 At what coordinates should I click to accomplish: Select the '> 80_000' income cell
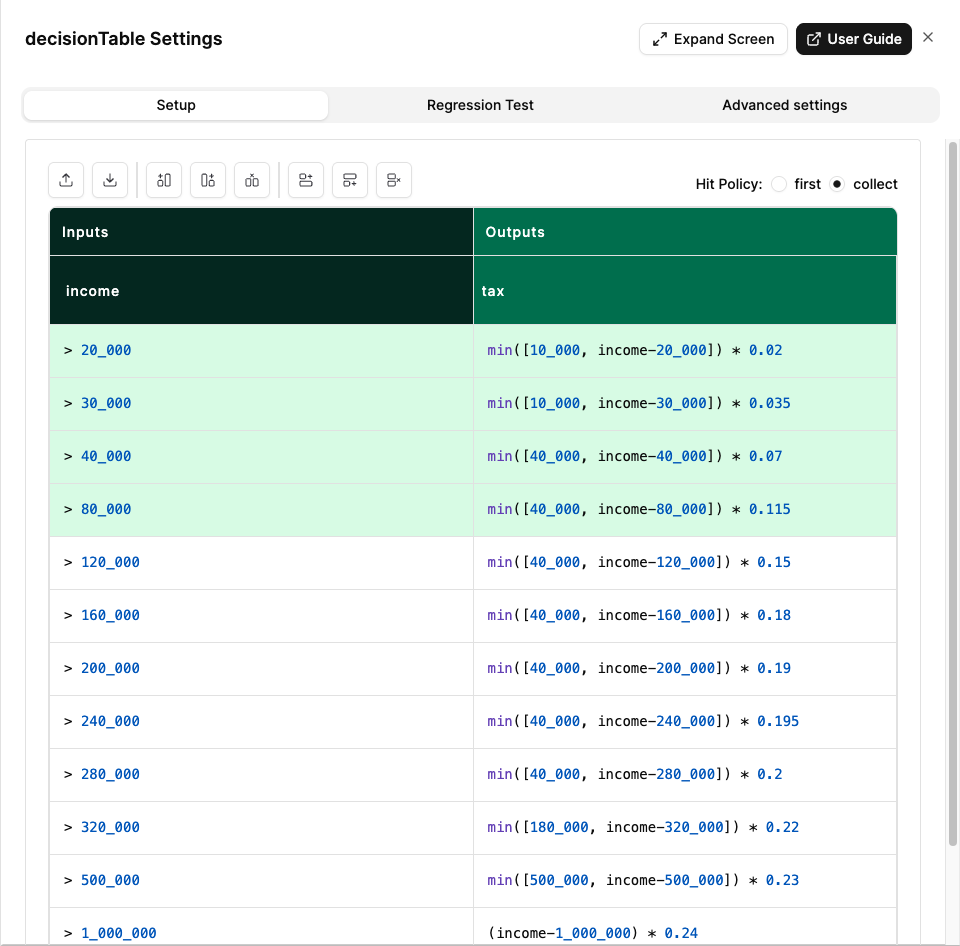[261, 510]
